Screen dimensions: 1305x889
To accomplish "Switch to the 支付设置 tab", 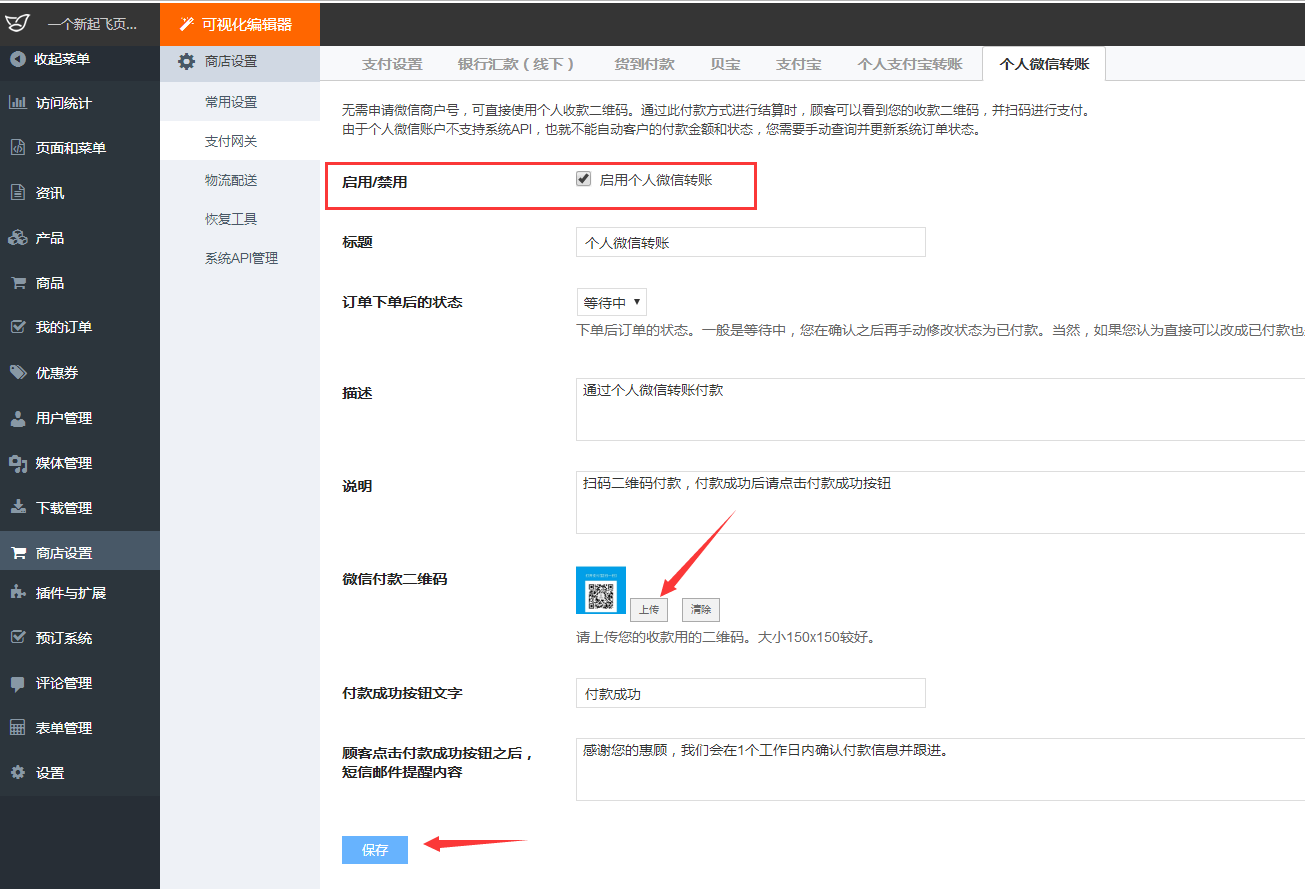I will point(392,64).
